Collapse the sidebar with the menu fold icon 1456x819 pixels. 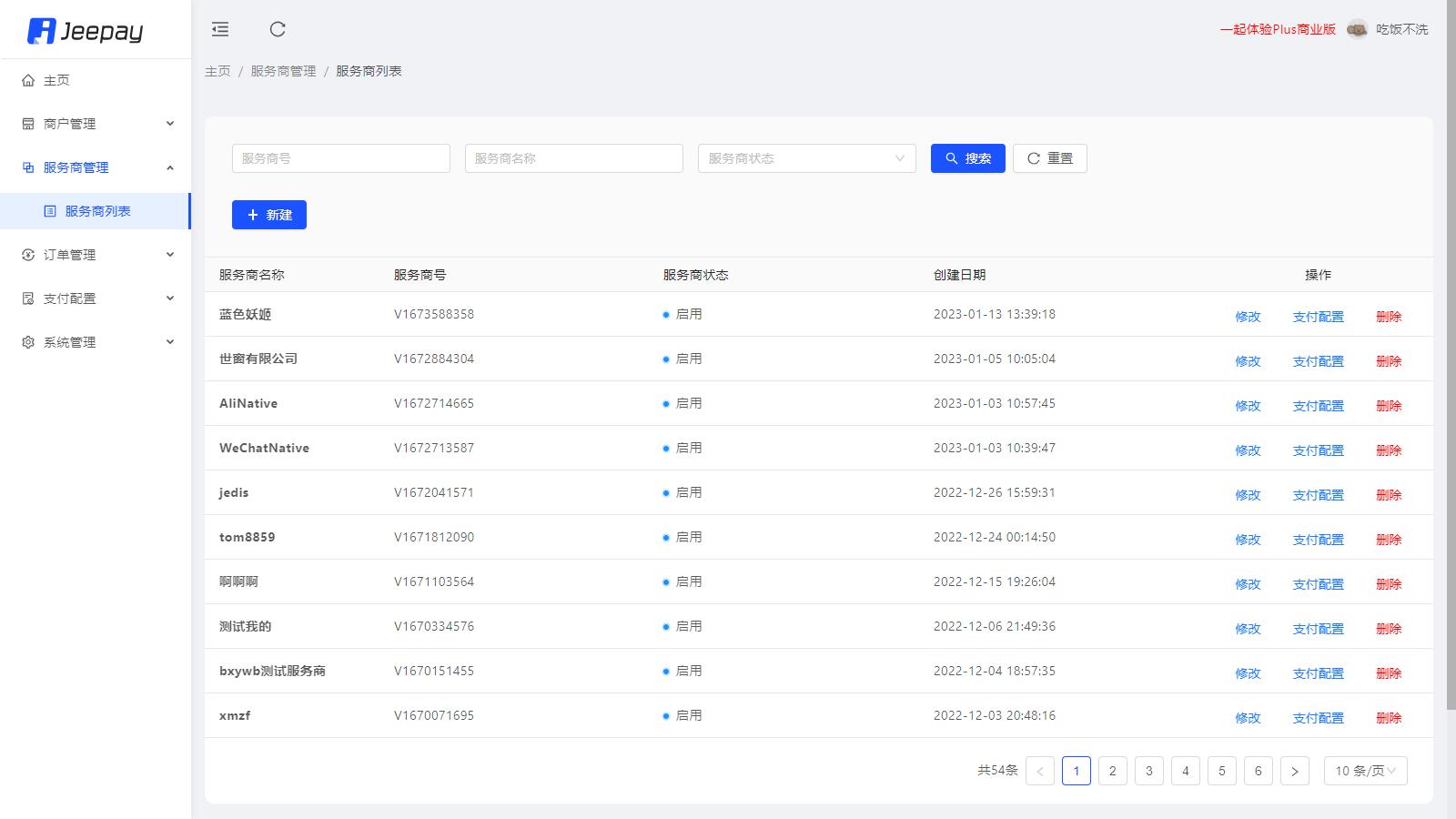(x=220, y=29)
